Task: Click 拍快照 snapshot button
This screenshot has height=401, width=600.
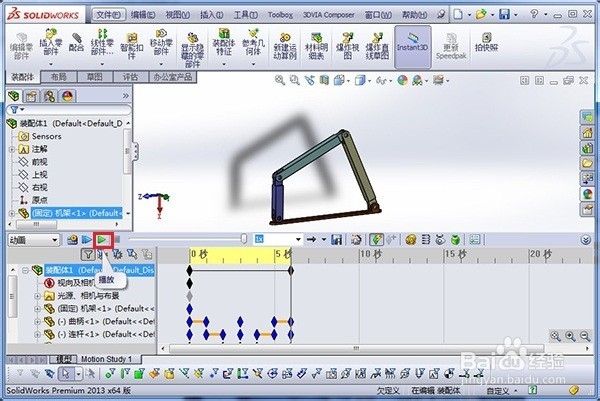Action: (486, 42)
